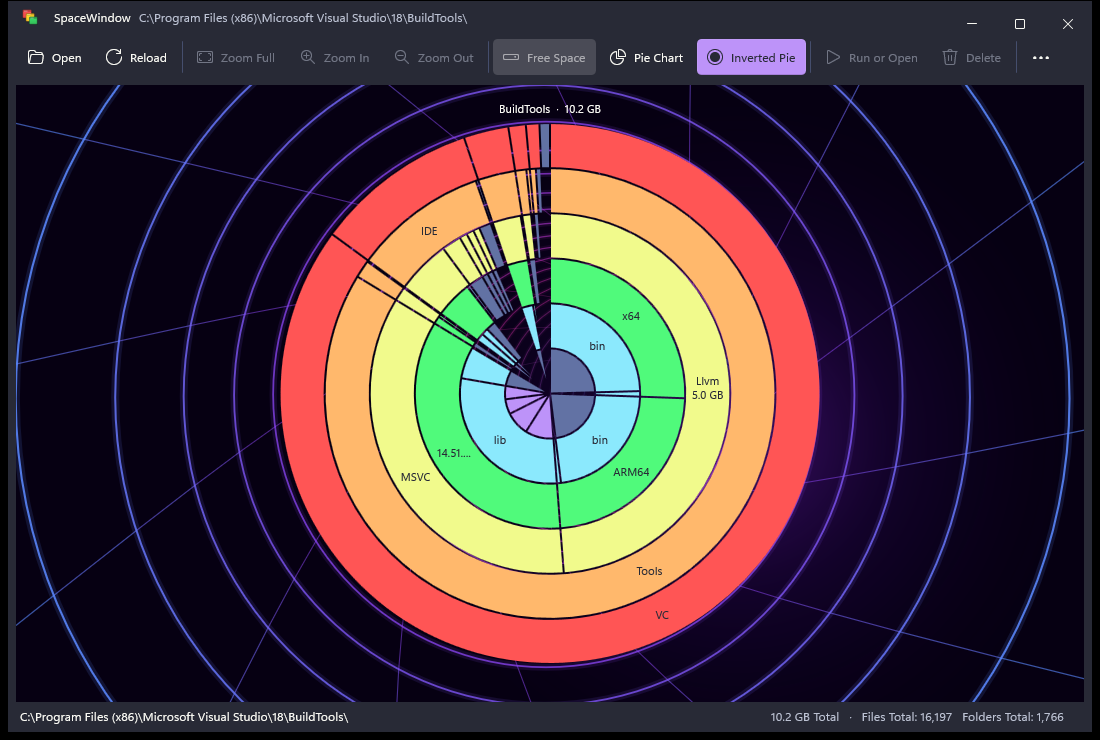1100x740 pixels.
Task: Click the Zoom In button
Action: pyautogui.click(x=335, y=58)
